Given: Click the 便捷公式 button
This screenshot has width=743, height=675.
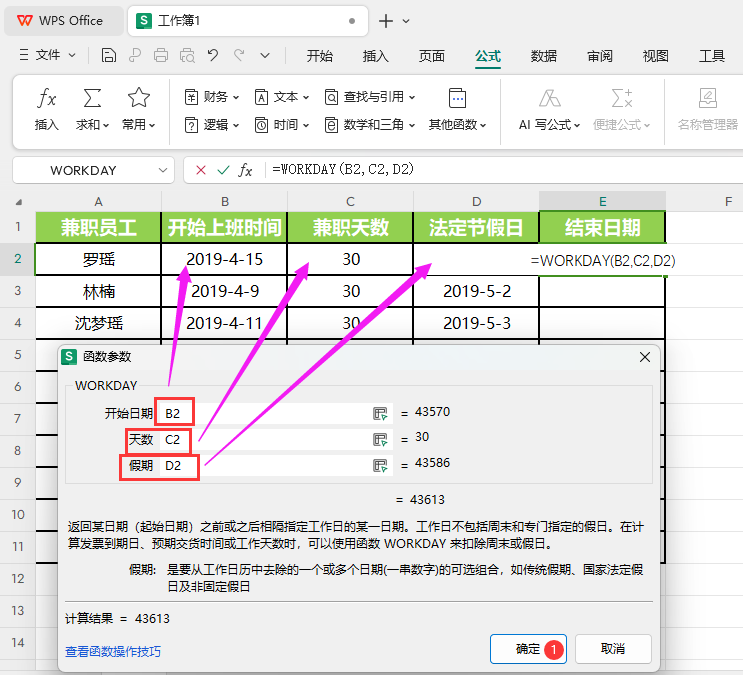Looking at the screenshot, I should 622,109.
